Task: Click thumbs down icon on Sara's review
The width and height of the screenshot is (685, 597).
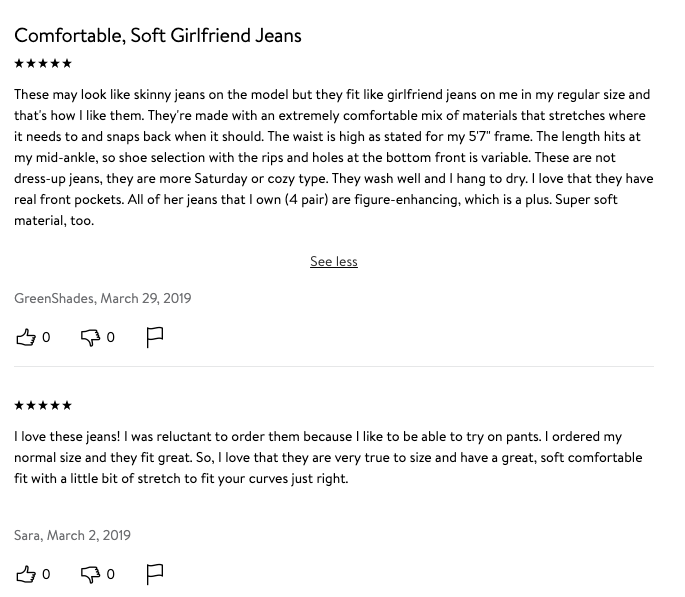Action: [90, 574]
